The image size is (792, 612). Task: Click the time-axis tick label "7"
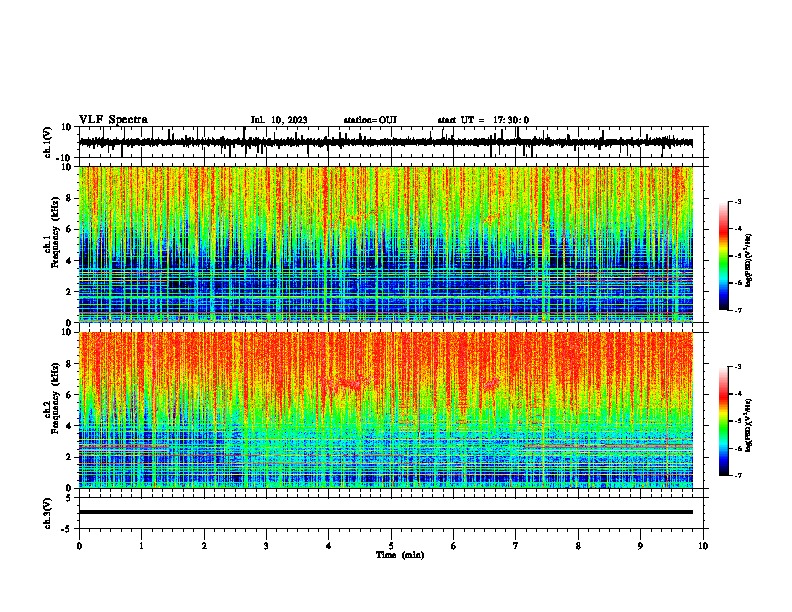tap(516, 546)
